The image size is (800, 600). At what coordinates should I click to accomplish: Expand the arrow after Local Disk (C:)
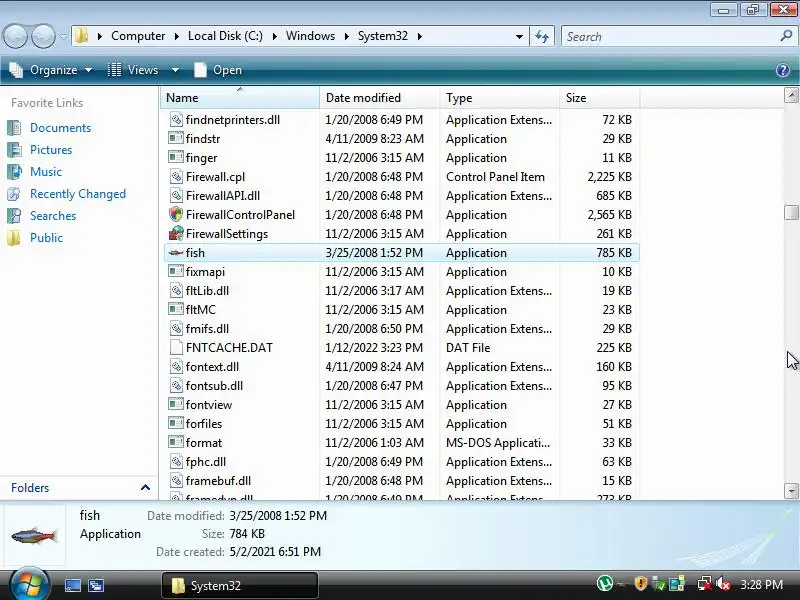coord(274,36)
